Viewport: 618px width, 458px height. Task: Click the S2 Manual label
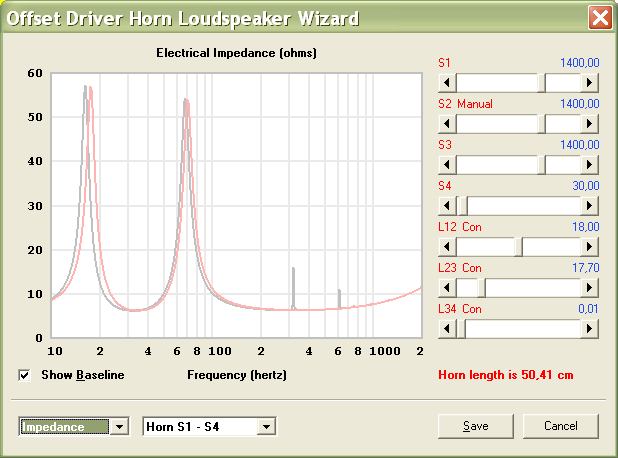[x=465, y=104]
